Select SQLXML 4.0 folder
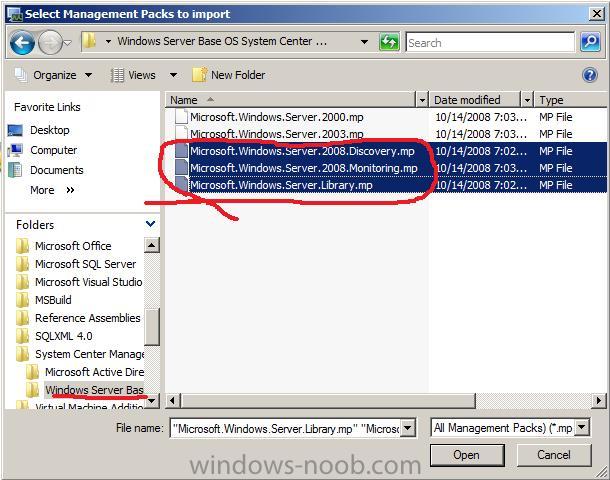Image resolution: width=610 pixels, height=480 pixels. 64,336
